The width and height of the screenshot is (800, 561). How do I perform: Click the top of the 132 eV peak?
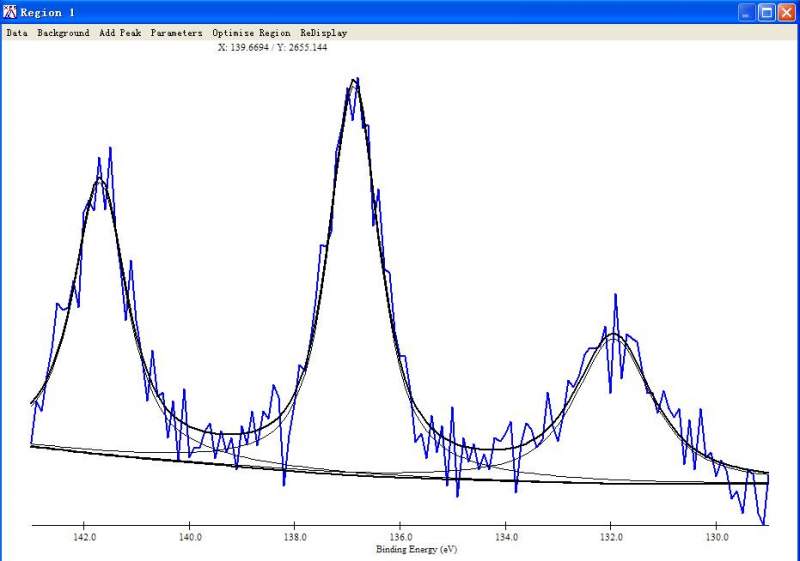[x=613, y=334]
